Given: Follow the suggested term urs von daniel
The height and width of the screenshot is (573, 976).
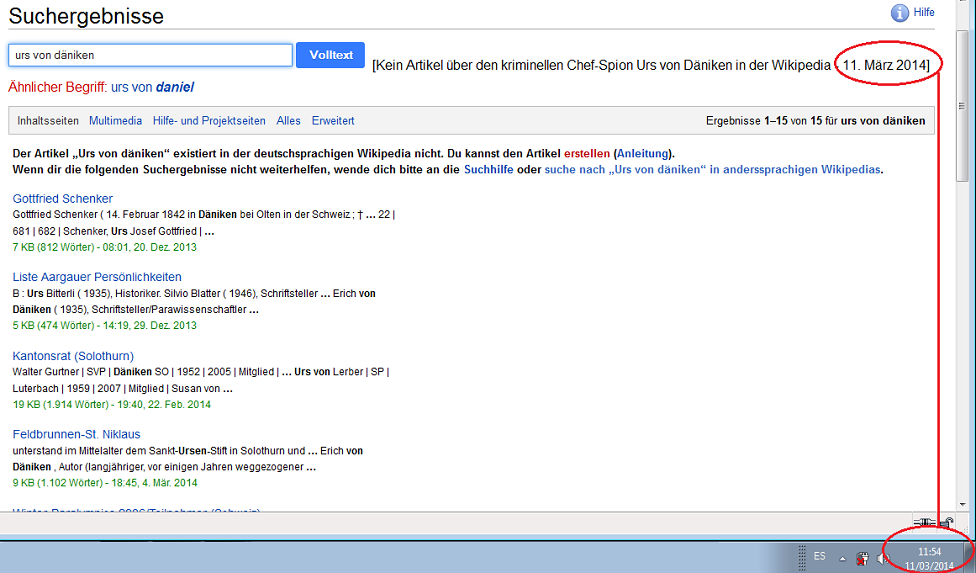Looking at the screenshot, I should tap(152, 87).
